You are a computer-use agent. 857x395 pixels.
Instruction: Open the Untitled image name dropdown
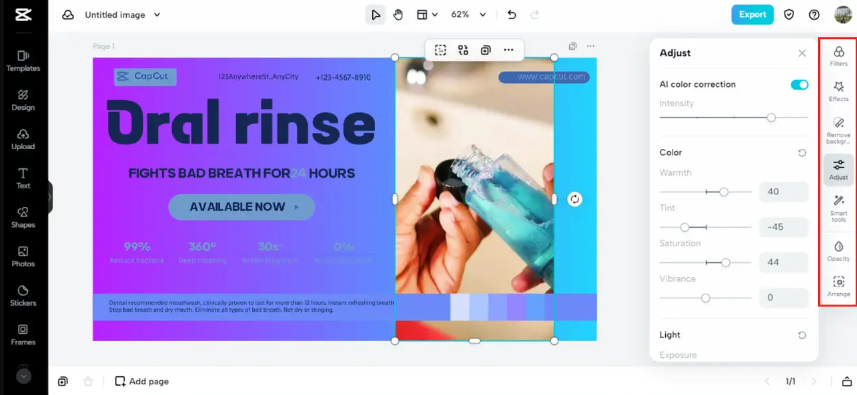tap(123, 15)
